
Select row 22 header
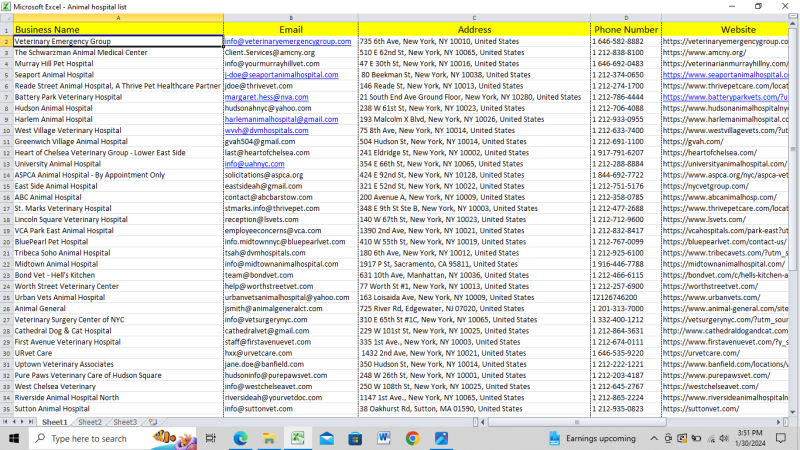coord(6,264)
